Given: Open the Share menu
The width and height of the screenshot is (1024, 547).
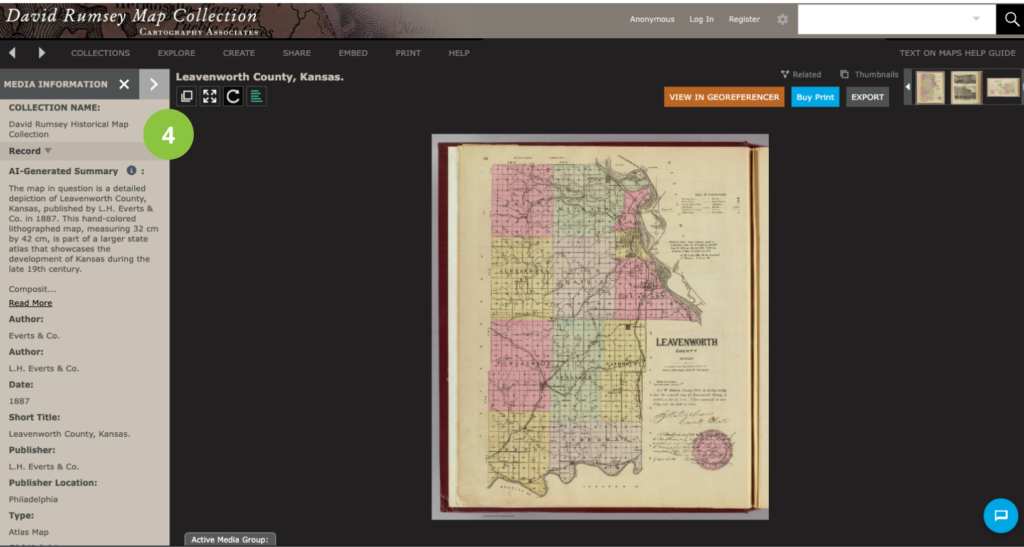Looking at the screenshot, I should (x=296, y=53).
